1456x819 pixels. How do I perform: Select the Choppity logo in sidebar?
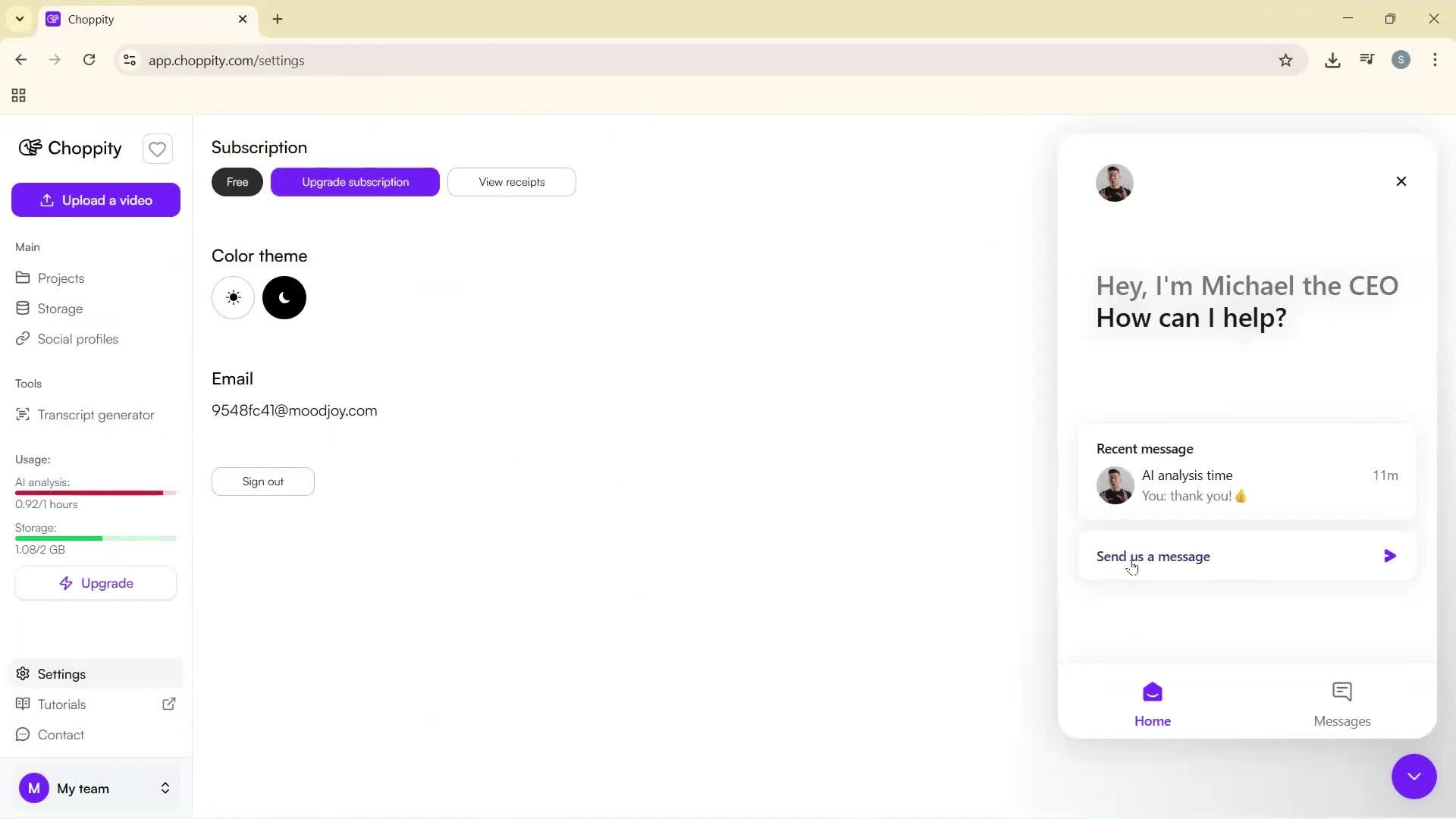tap(69, 148)
